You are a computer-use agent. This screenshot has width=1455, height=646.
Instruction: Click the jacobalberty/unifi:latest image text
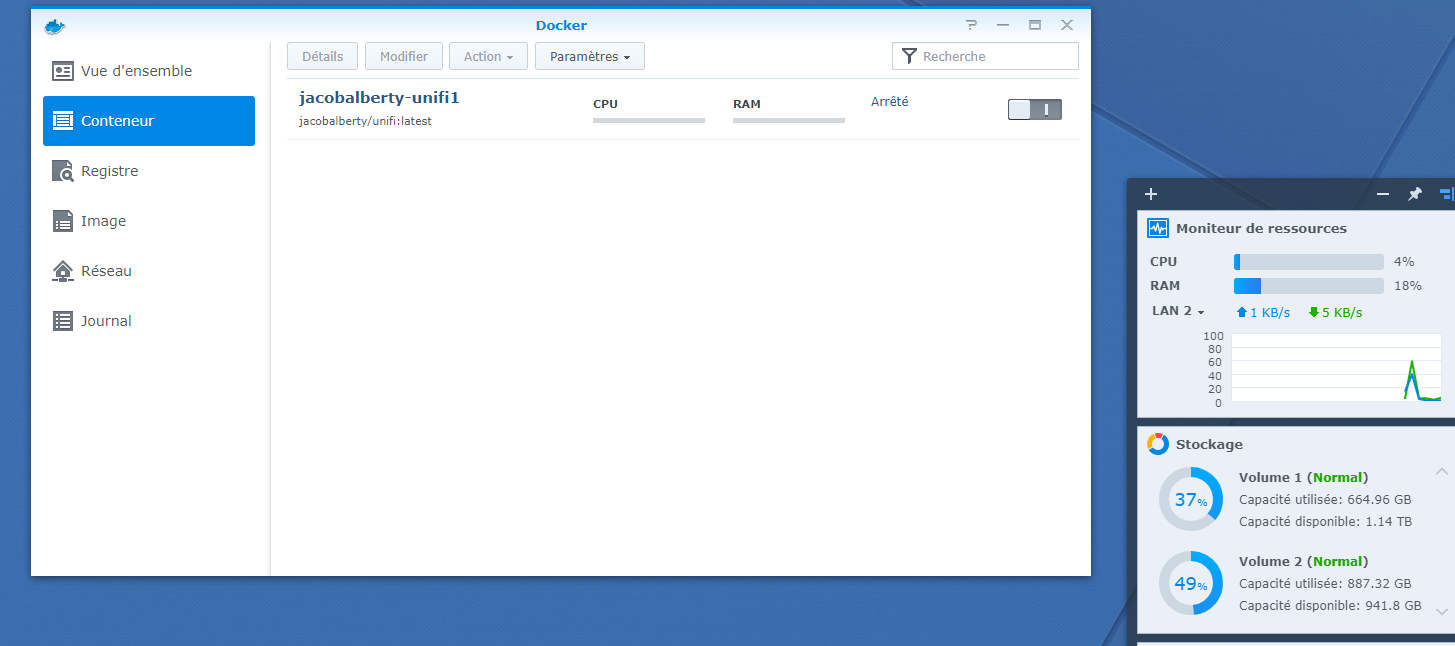tap(365, 121)
